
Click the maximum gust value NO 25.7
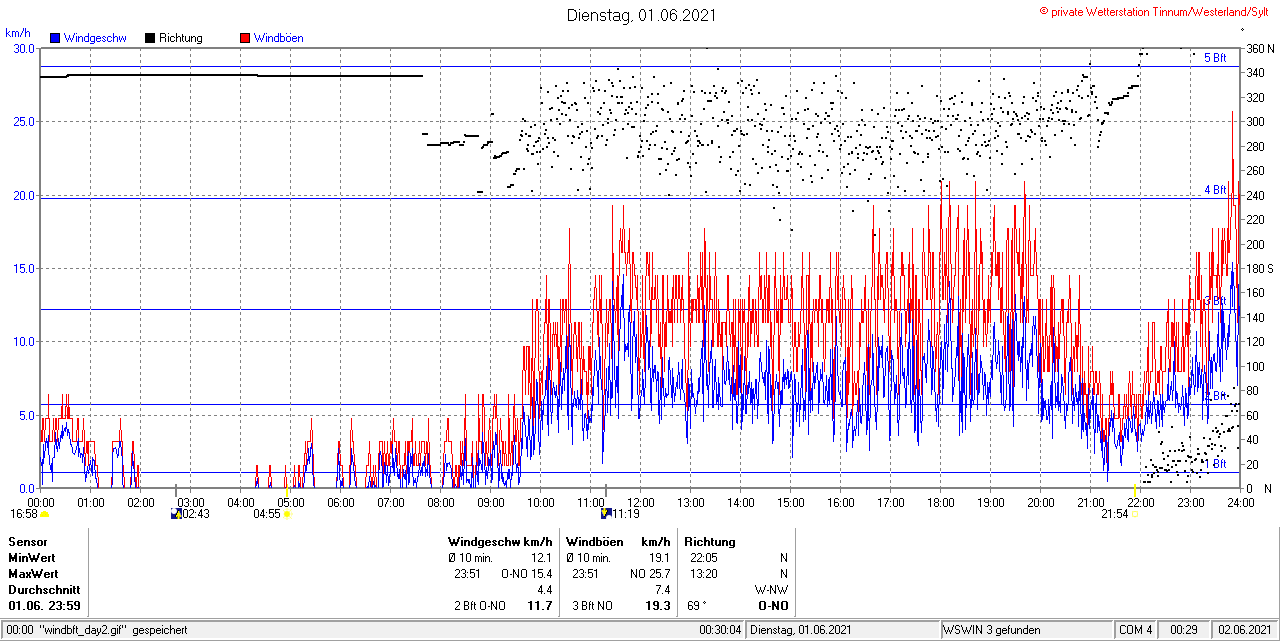[x=651, y=574]
